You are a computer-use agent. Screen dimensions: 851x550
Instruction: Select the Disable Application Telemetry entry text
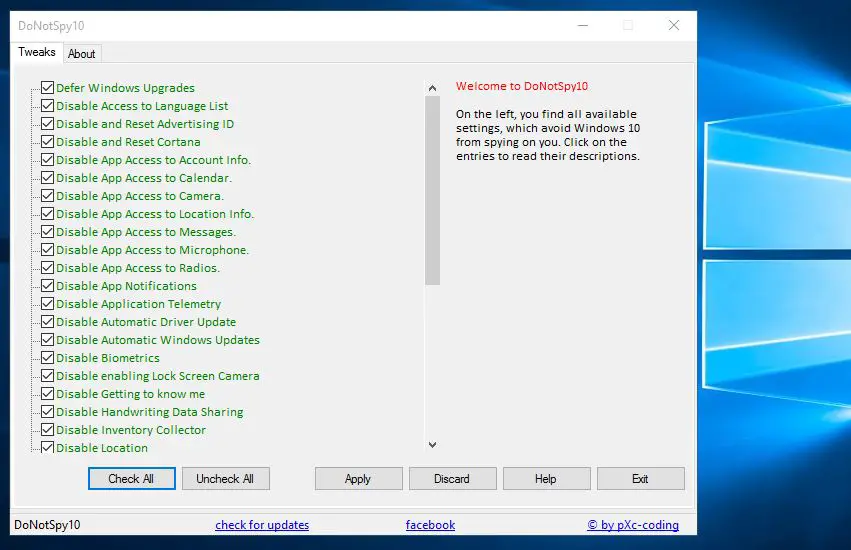click(x=138, y=304)
